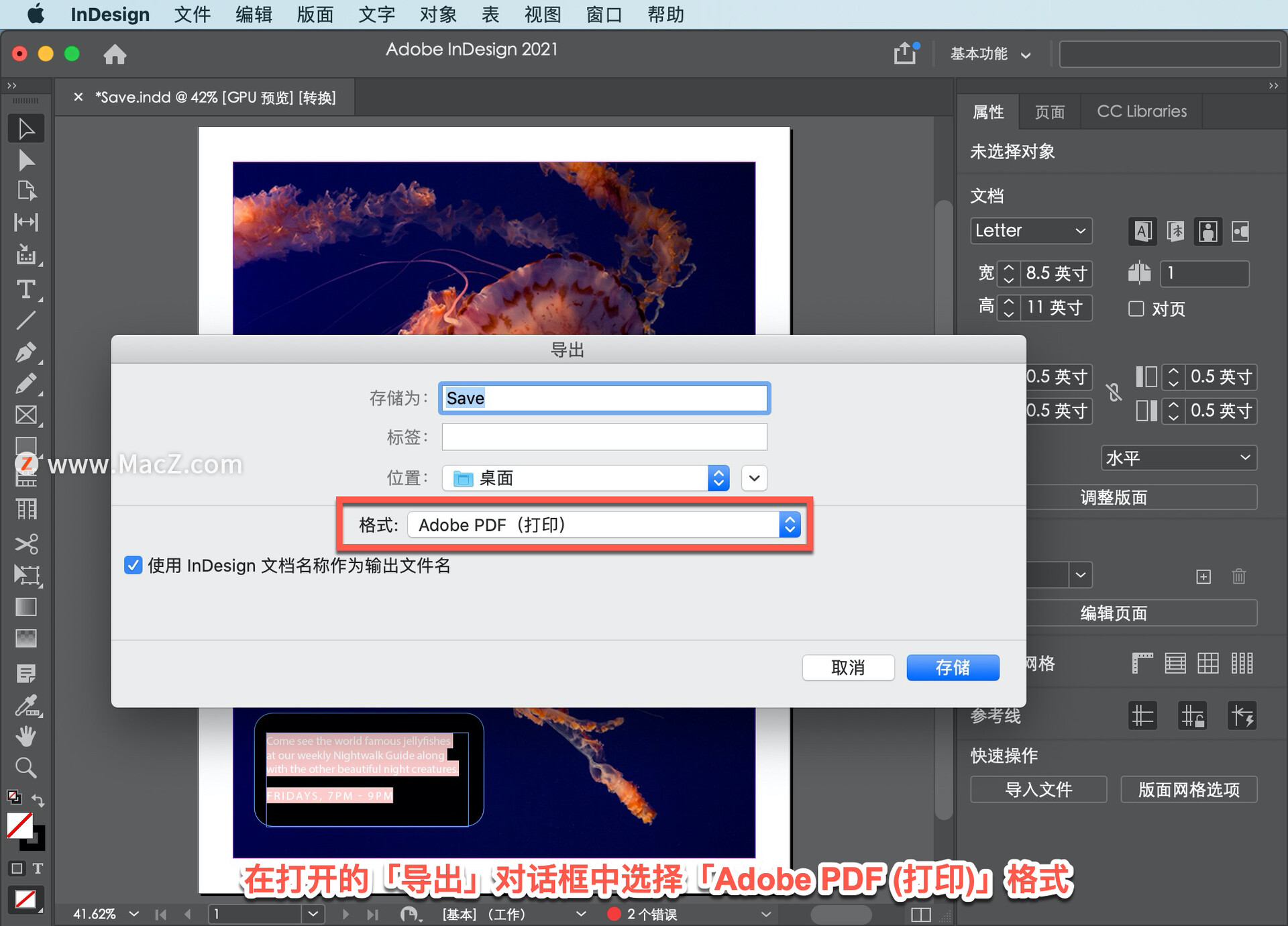Open the 版面 menu
The width and height of the screenshot is (1288, 926).
[x=315, y=14]
